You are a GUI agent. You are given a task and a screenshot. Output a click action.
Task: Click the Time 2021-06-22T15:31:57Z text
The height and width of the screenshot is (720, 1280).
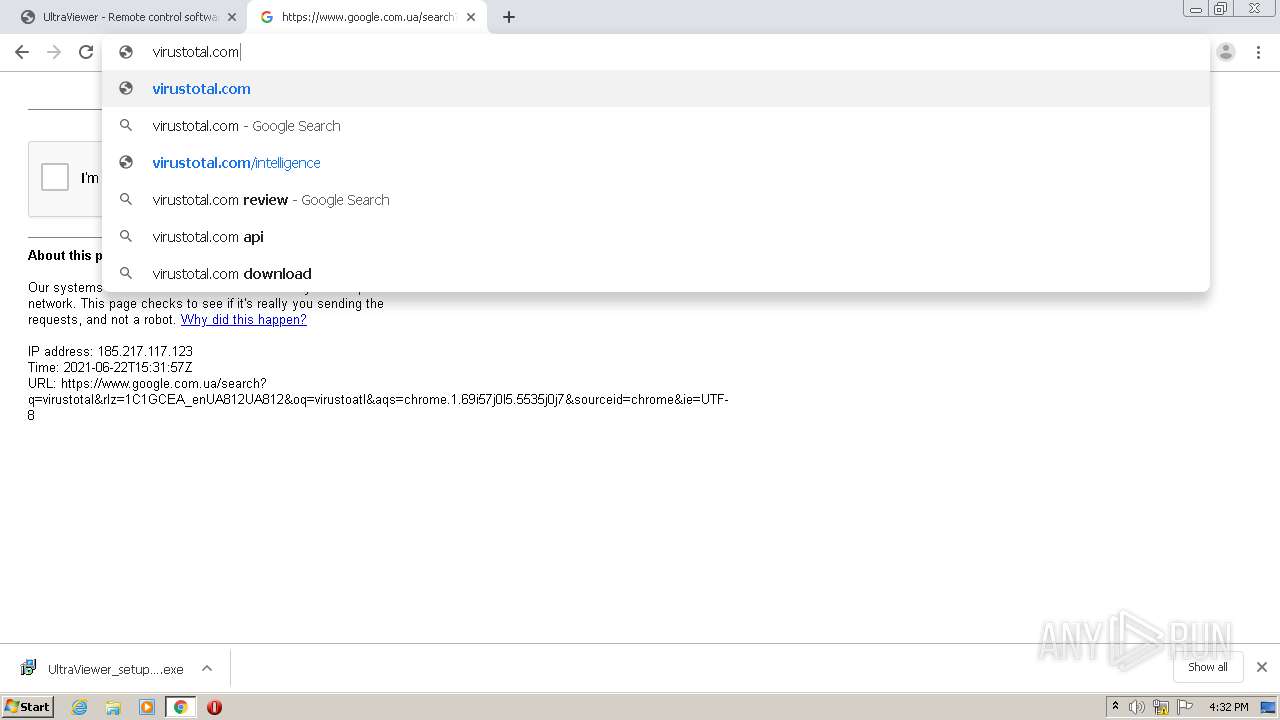click(x=110, y=368)
